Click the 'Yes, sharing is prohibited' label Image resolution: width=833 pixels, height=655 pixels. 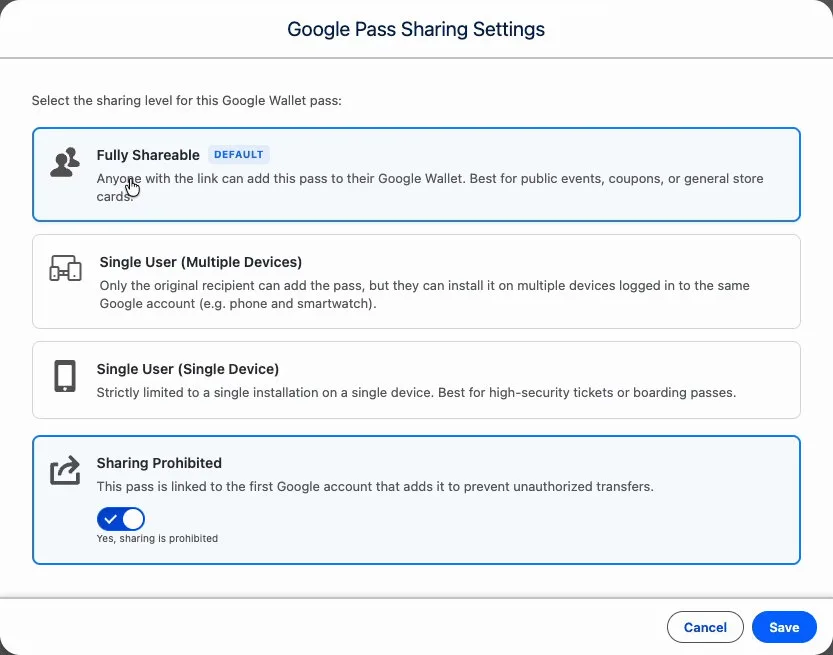click(x=157, y=539)
